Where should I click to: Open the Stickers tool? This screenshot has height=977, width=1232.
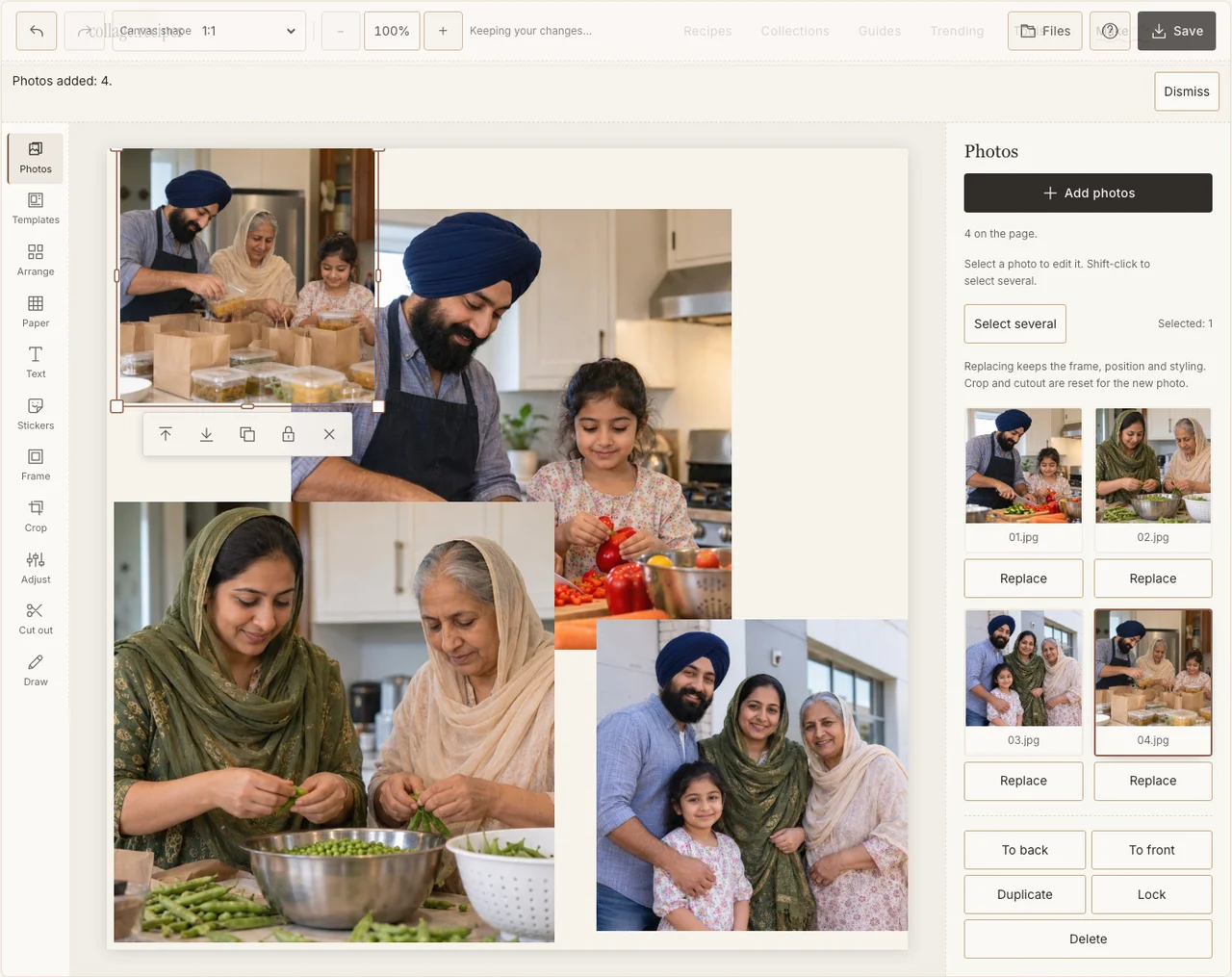point(36,415)
